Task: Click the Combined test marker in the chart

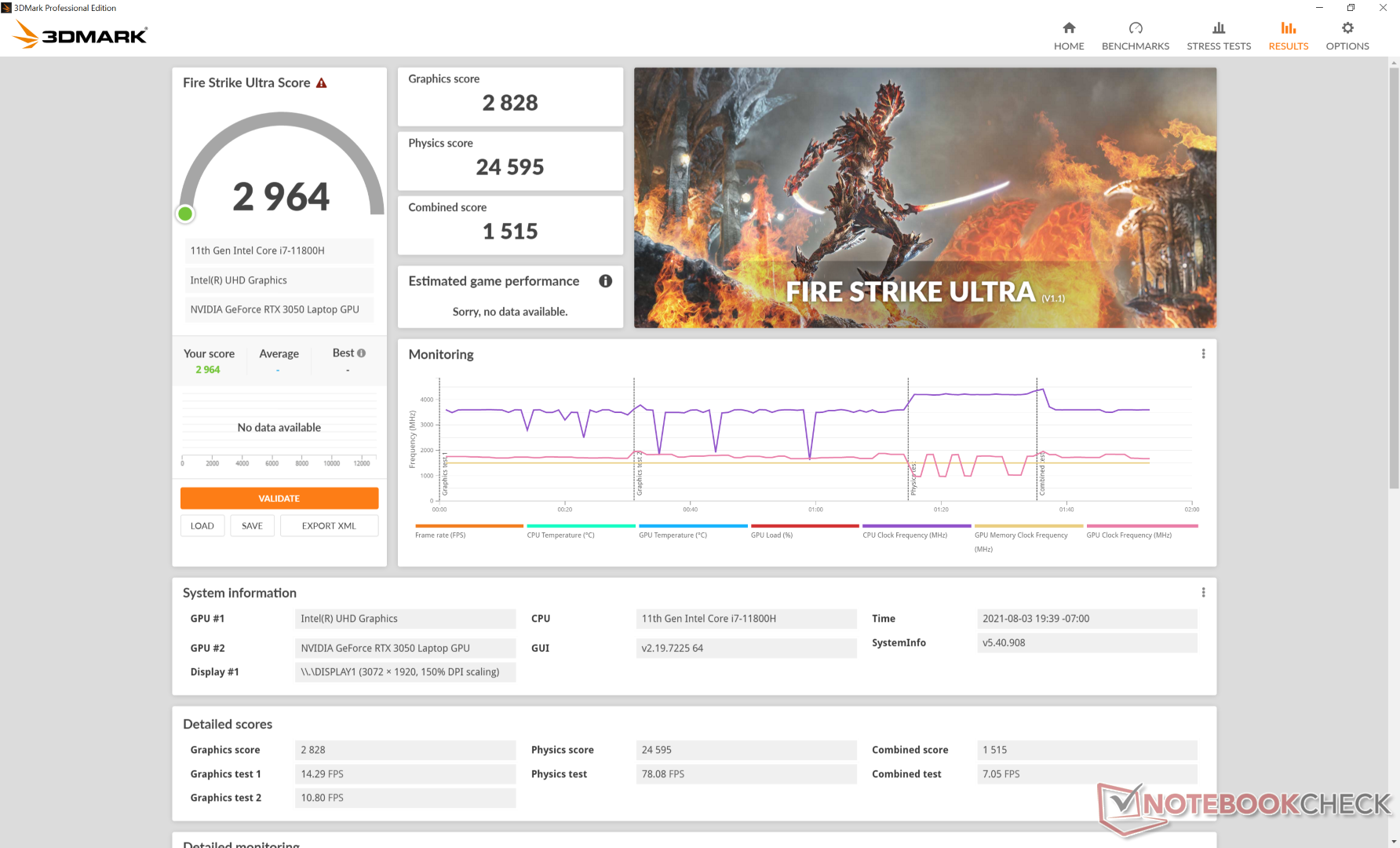Action: pos(1042,473)
